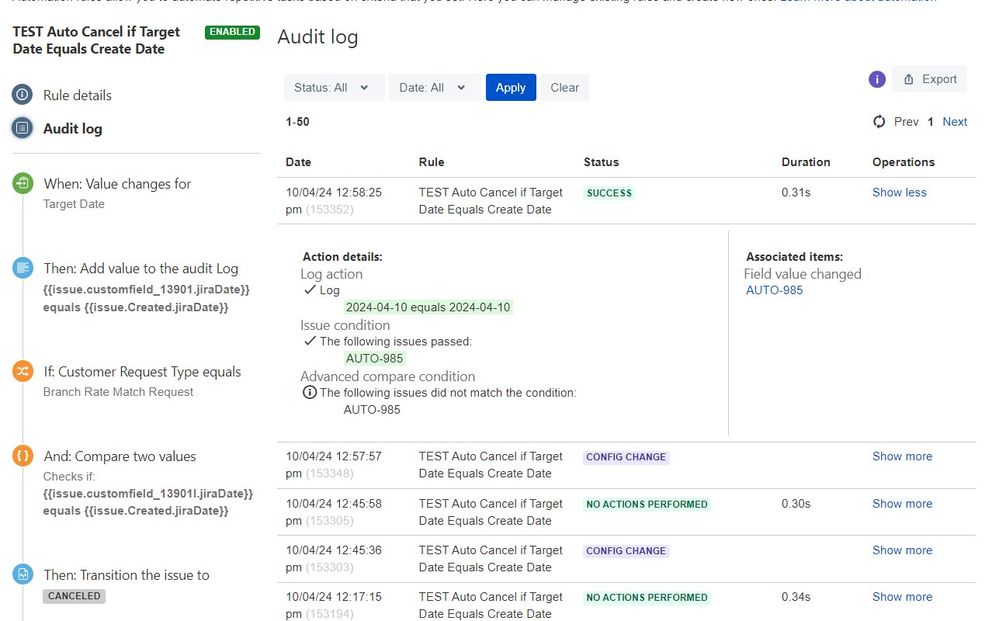Click the green trigger icon beside When: Value changes

pyautogui.click(x=21, y=183)
